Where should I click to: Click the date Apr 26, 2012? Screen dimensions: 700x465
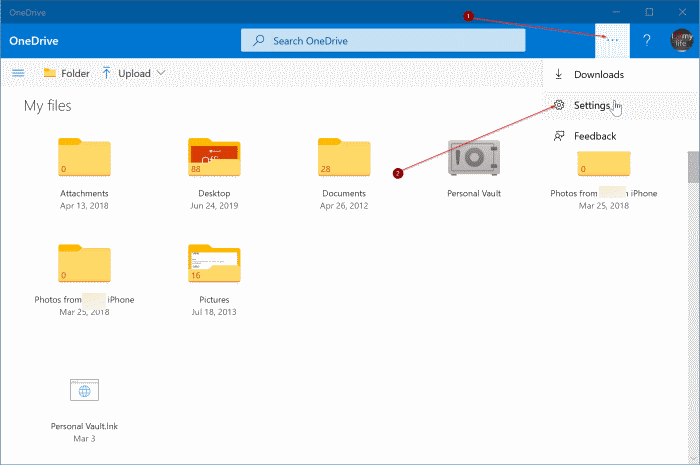pyautogui.click(x=344, y=206)
